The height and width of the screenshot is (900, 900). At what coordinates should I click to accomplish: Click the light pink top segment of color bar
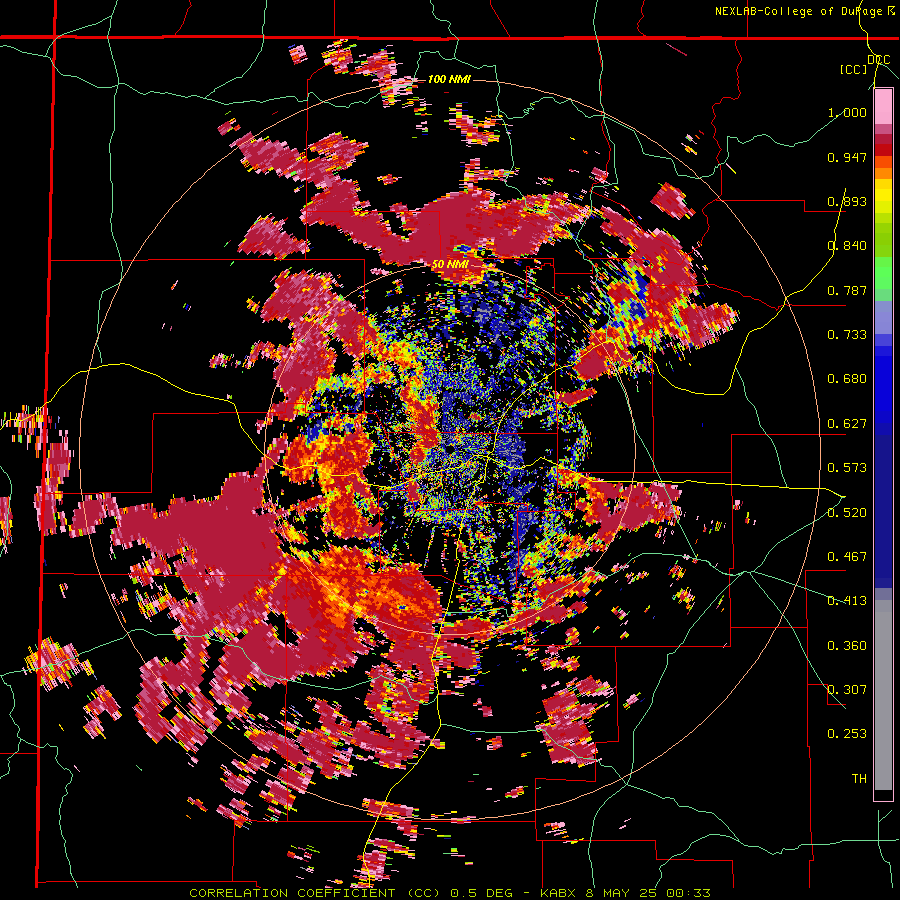pos(883,106)
